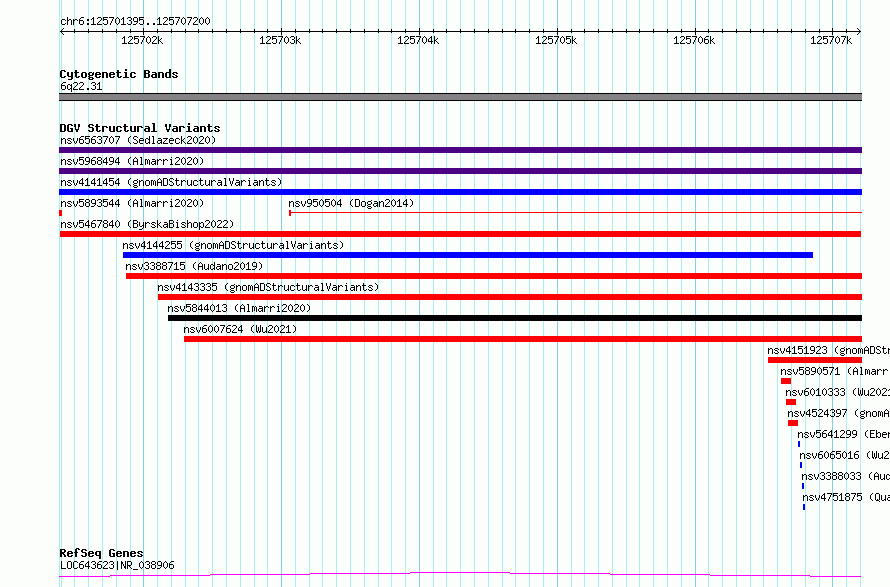Screen dimensions: 890x587
Task: Click the 125707k ruler tick label
Action: pyautogui.click(x=831, y=40)
